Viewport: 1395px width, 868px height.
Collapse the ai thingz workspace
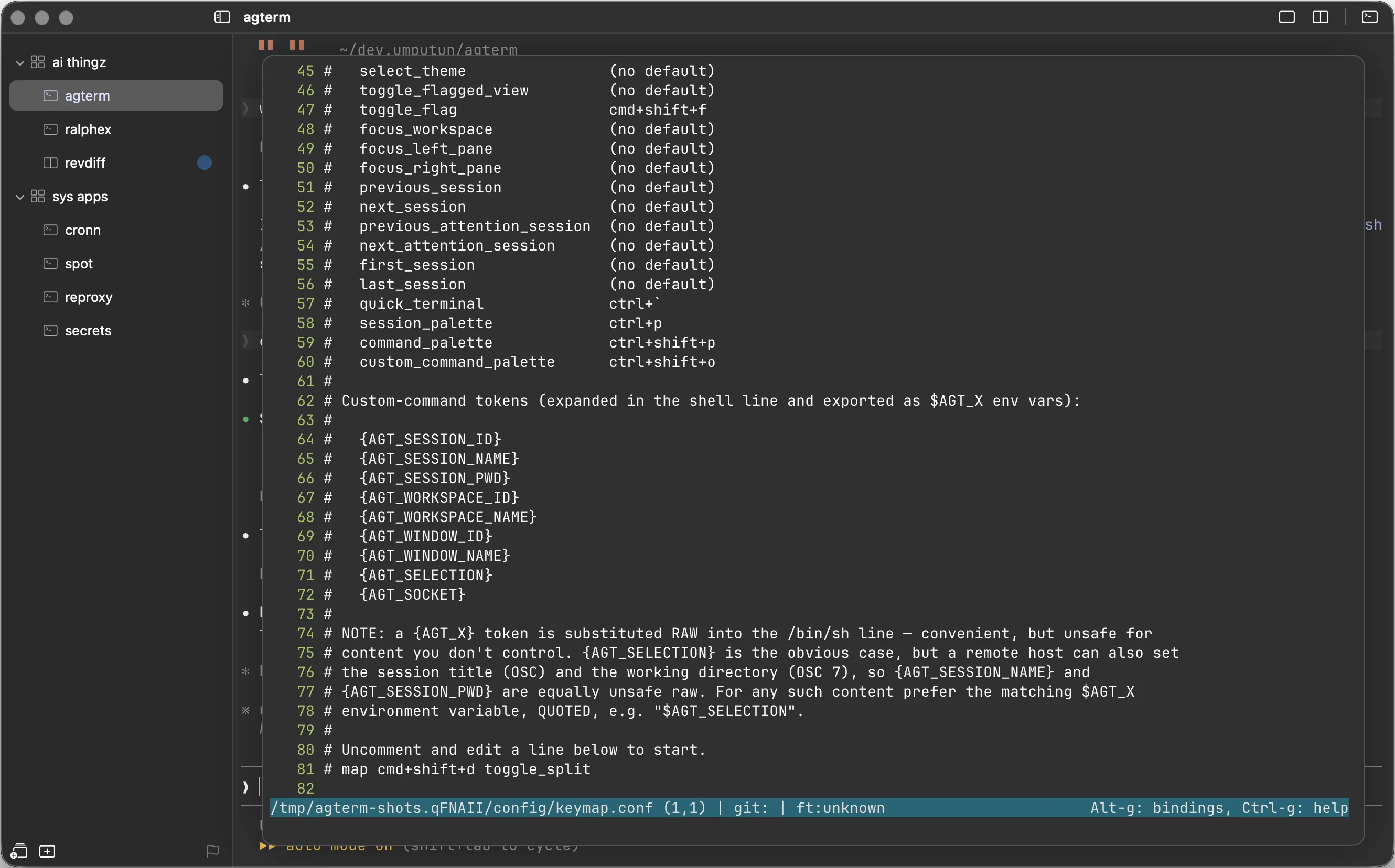[x=19, y=62]
